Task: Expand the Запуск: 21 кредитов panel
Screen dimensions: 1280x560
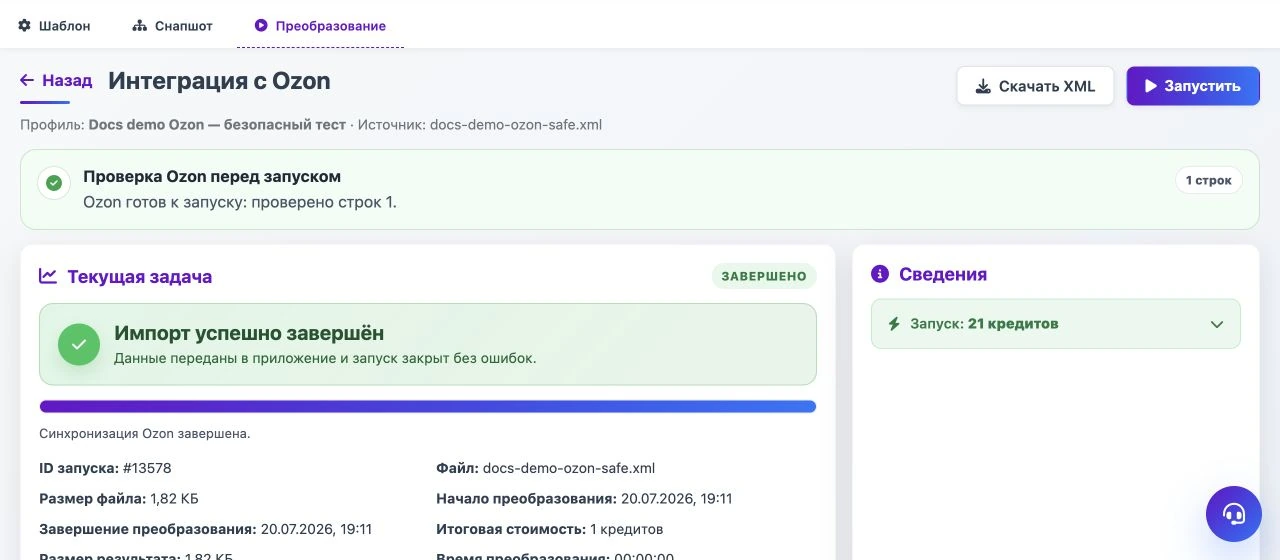Action: coord(1056,324)
